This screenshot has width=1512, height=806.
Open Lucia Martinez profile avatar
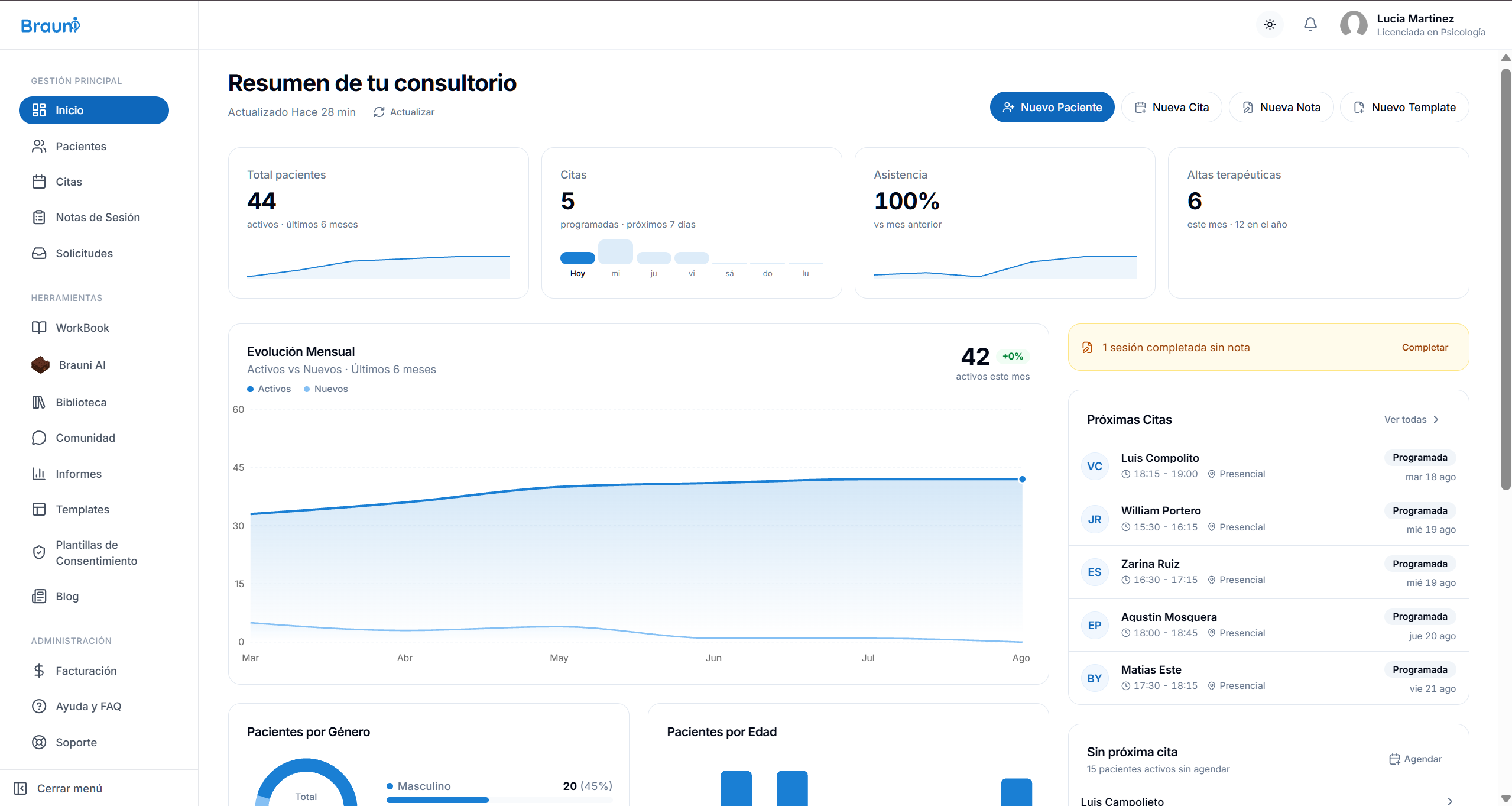(1354, 25)
